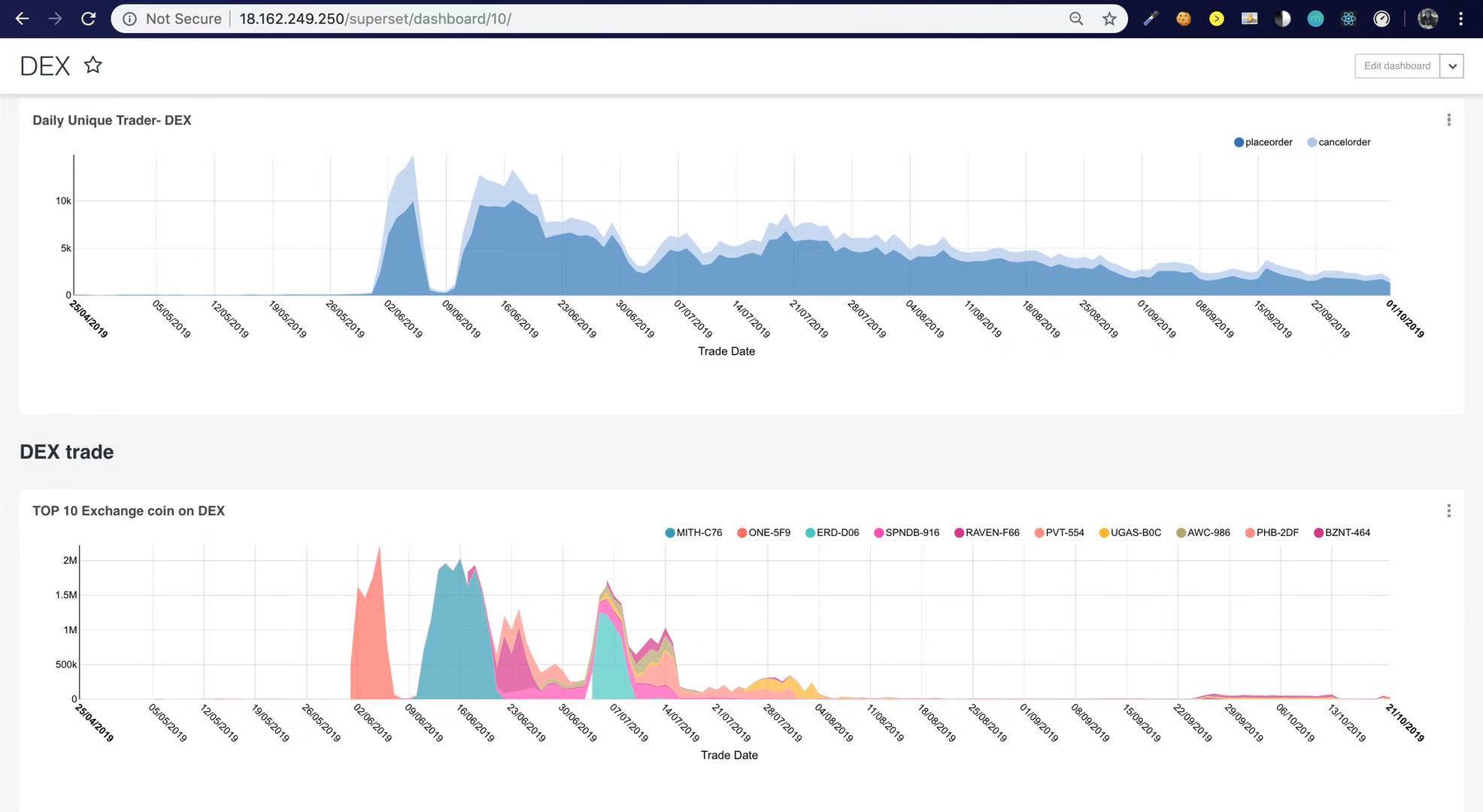Open the gauge speed extension icon
The image size is (1483, 812).
pyautogui.click(x=1381, y=19)
